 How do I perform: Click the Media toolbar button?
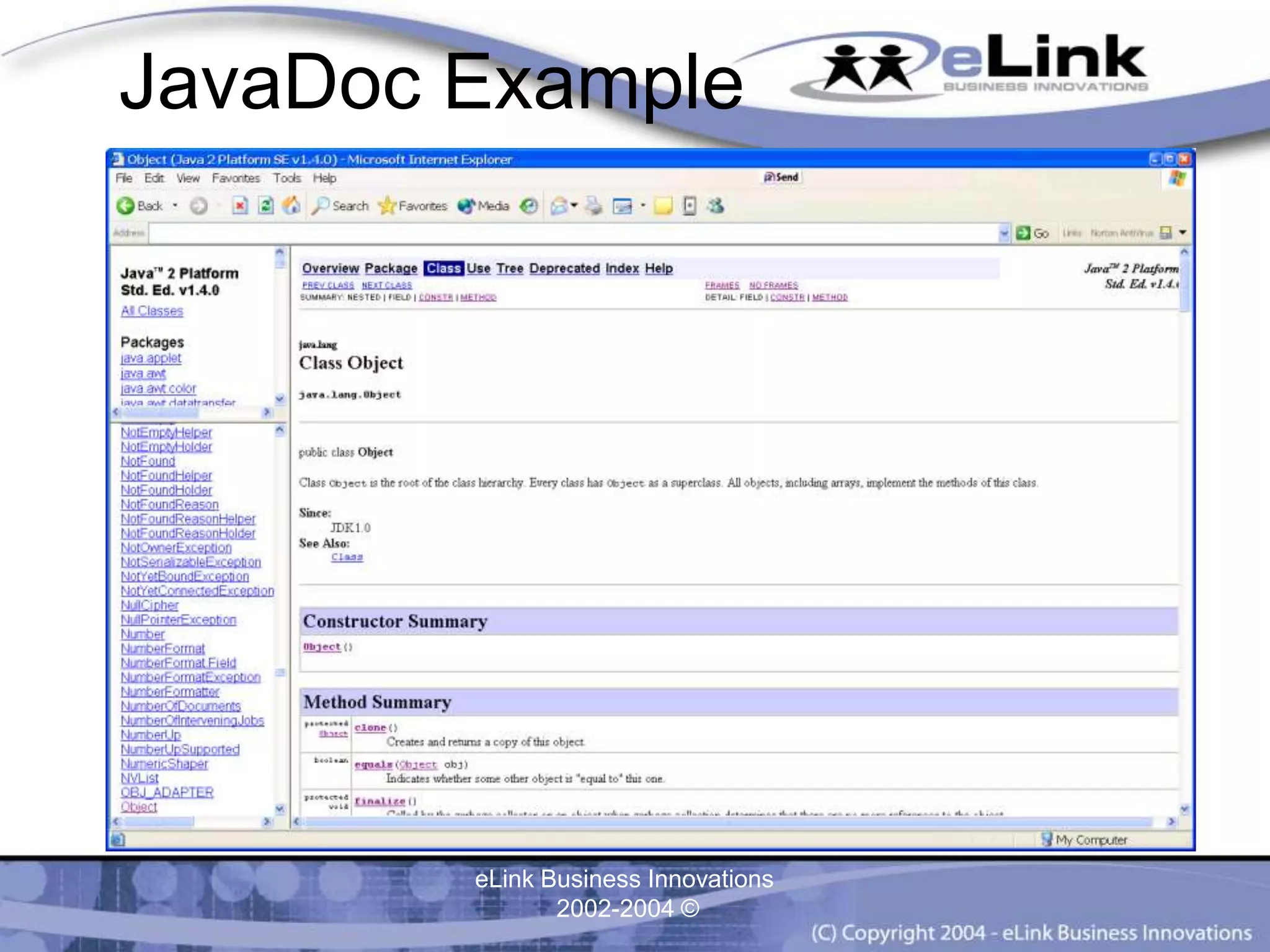tap(483, 206)
